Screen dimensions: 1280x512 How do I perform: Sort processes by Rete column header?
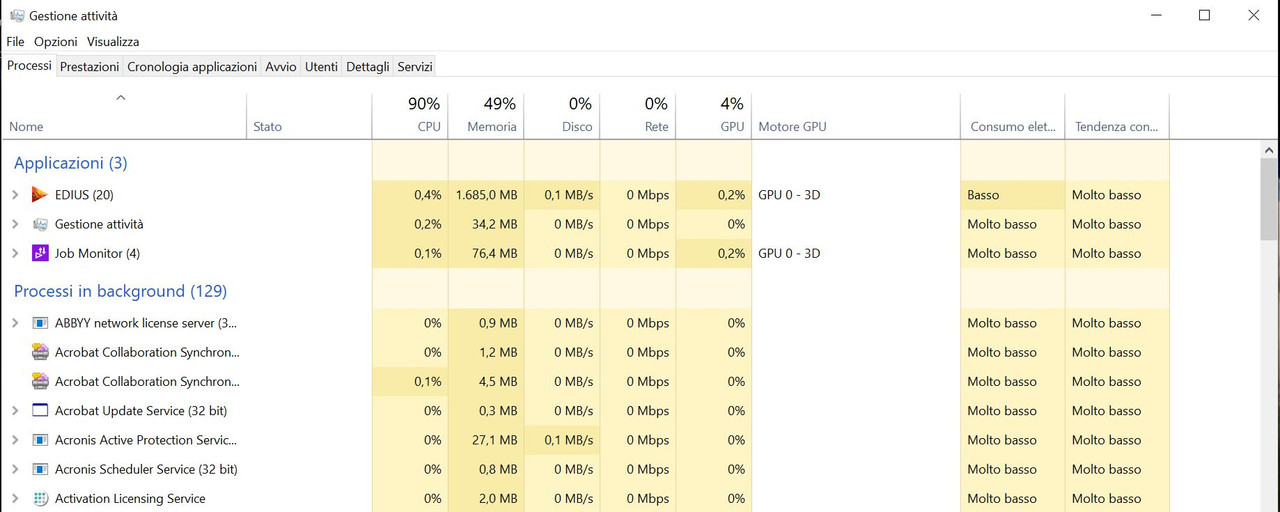(x=638, y=116)
